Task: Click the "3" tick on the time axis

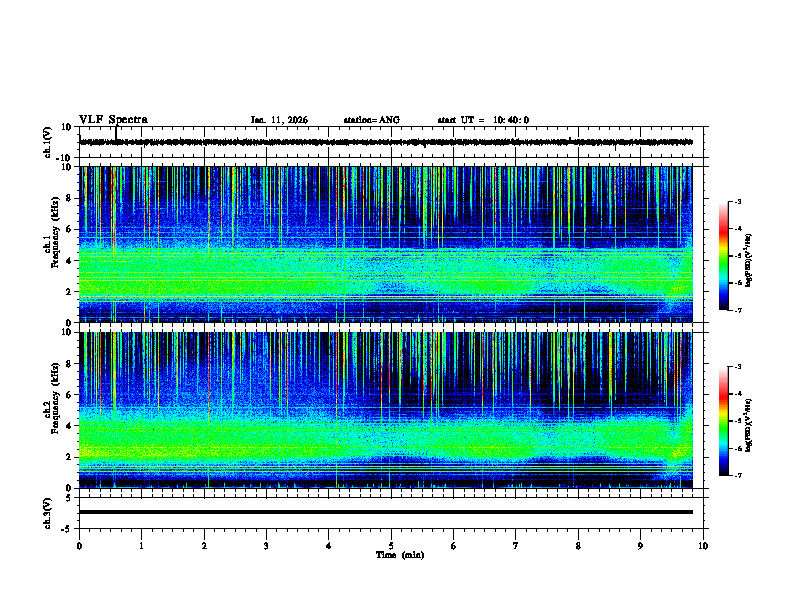Action: [266, 546]
